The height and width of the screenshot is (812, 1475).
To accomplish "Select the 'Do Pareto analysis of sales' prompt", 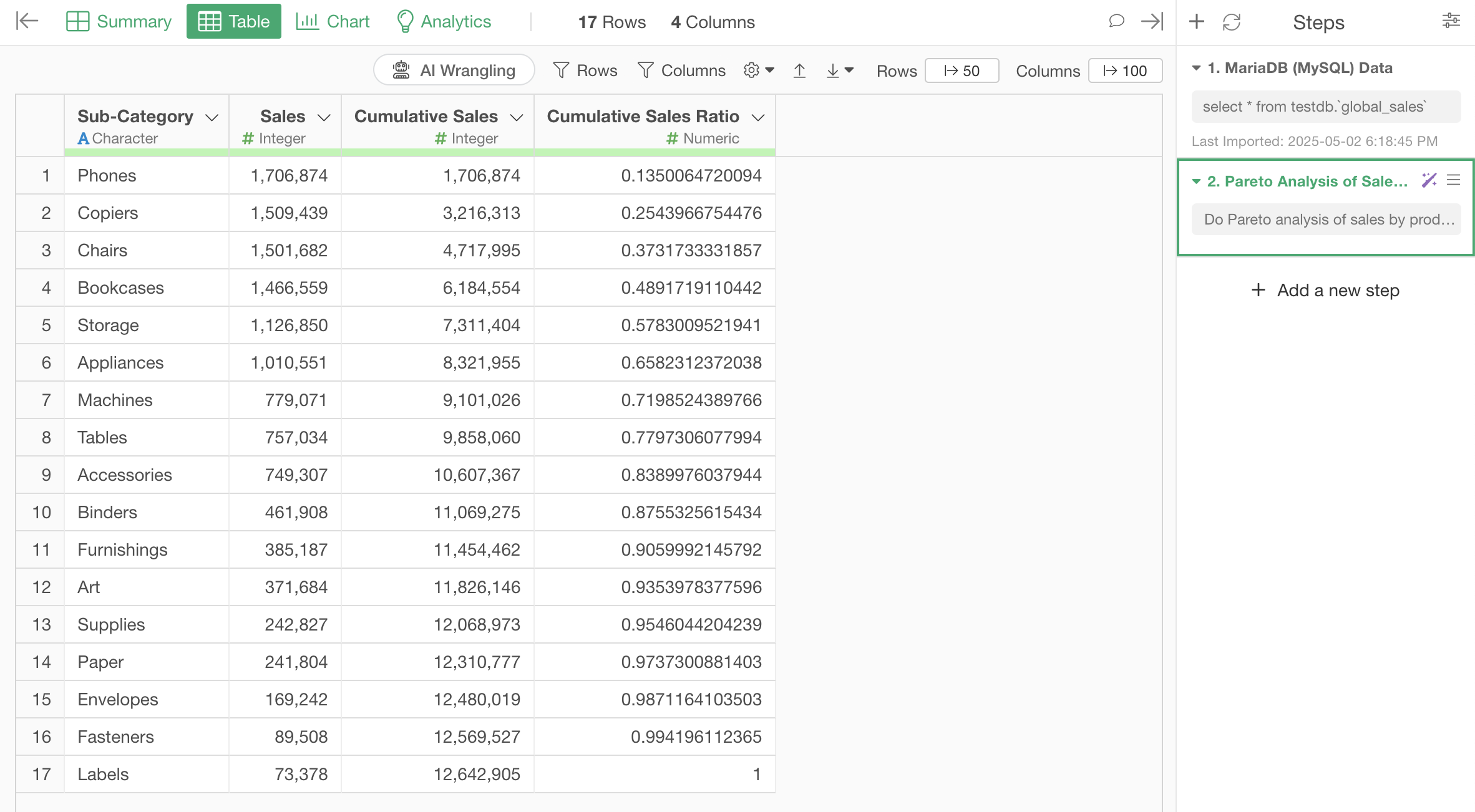I will [x=1326, y=220].
